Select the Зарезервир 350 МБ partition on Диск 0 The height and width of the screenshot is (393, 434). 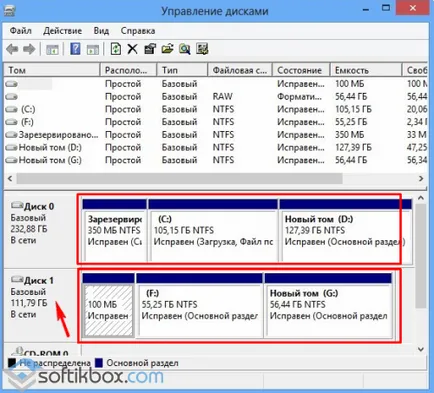coord(114,230)
